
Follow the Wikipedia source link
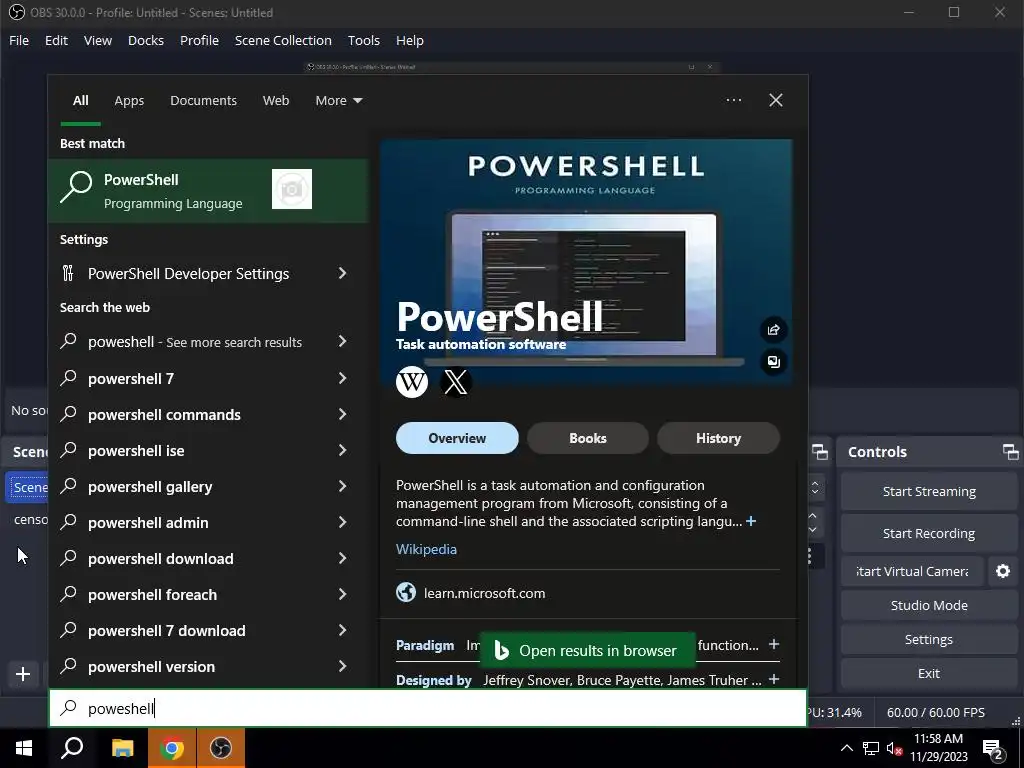click(x=426, y=549)
